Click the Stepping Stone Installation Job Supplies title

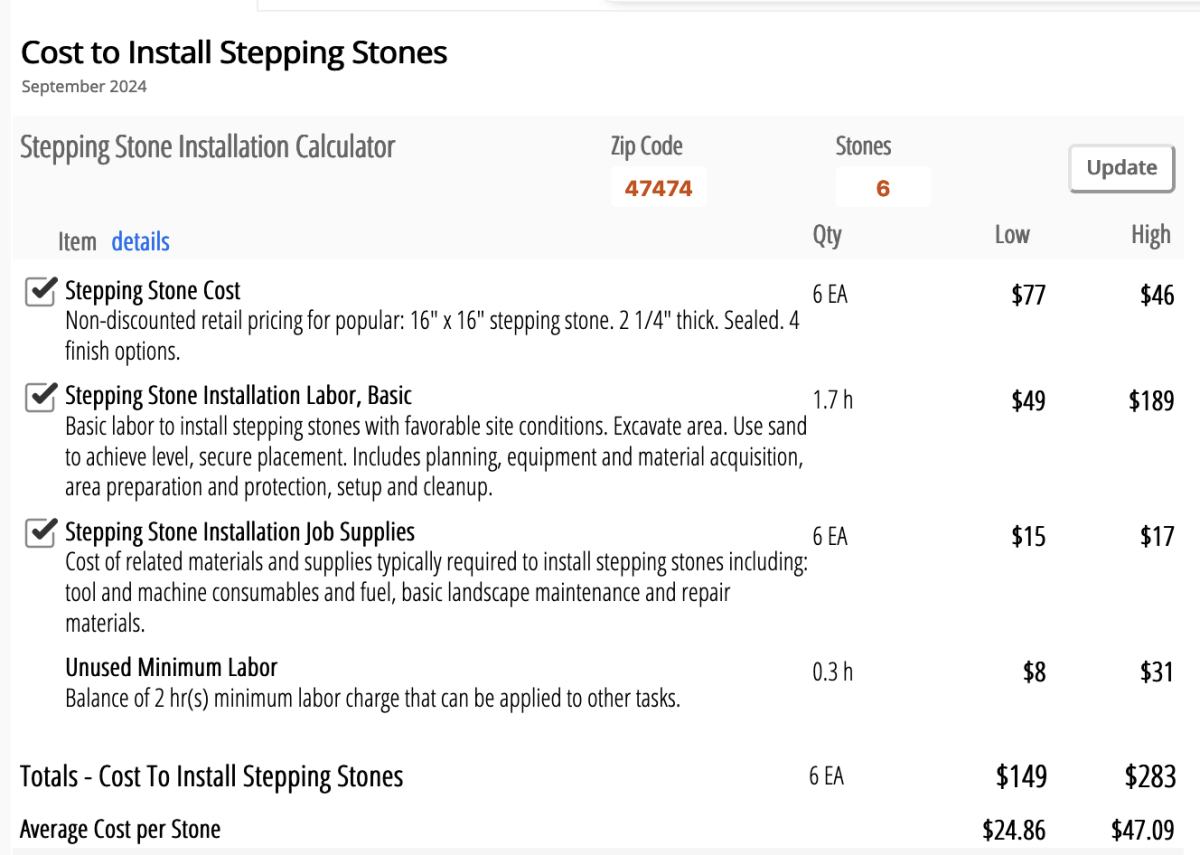click(240, 532)
